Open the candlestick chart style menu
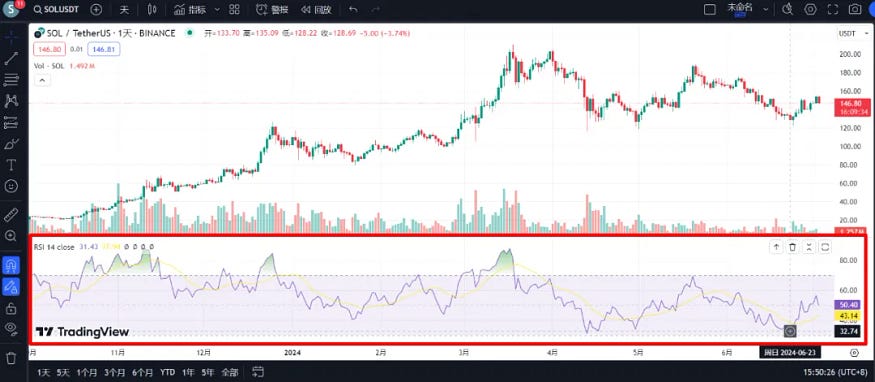875x382 pixels. point(152,9)
